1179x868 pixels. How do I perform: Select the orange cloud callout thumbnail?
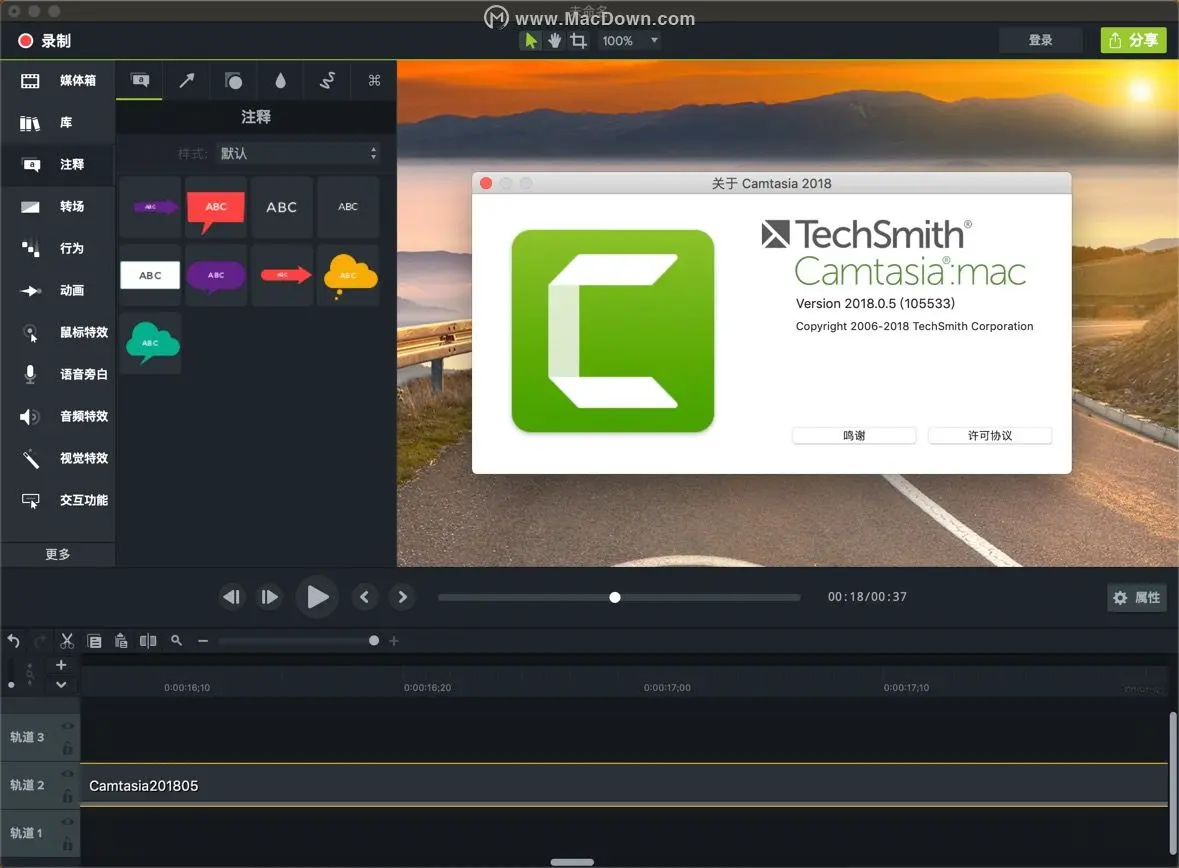click(x=348, y=275)
